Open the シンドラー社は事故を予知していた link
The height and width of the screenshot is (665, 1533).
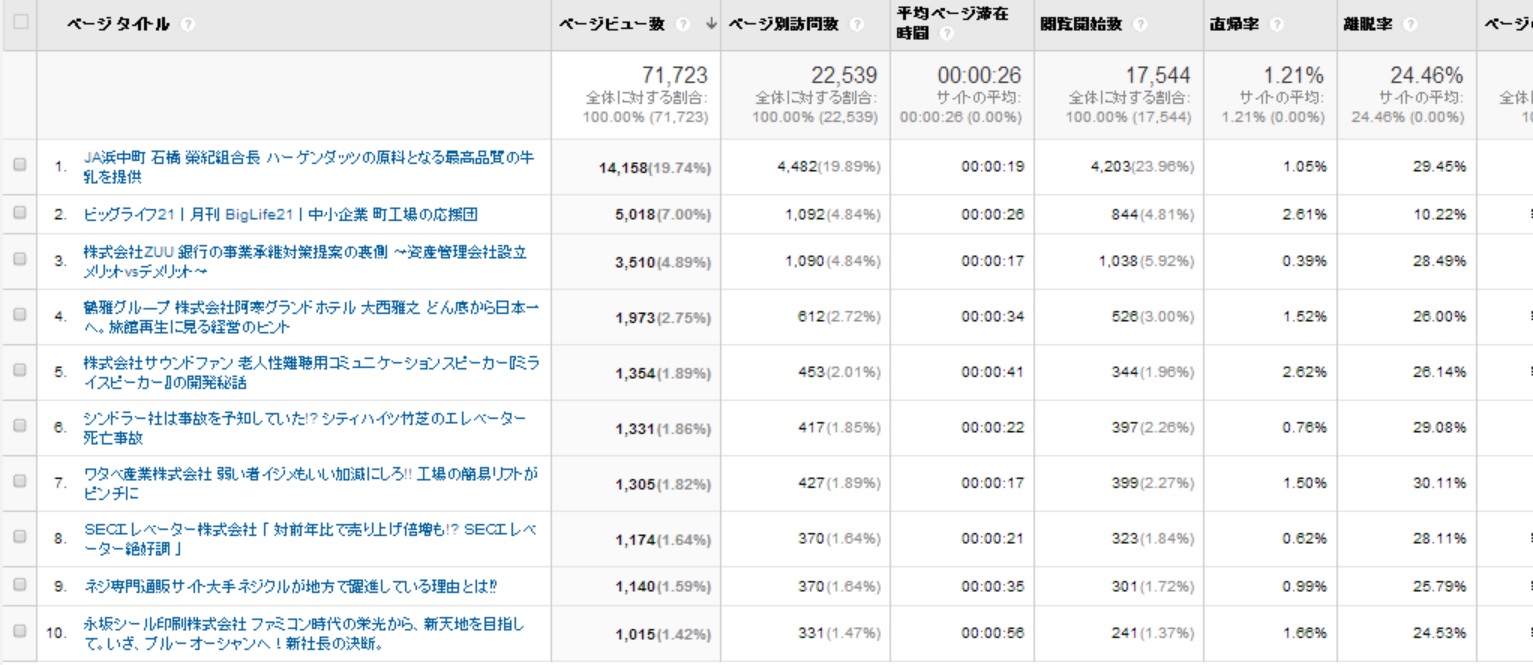(305, 427)
